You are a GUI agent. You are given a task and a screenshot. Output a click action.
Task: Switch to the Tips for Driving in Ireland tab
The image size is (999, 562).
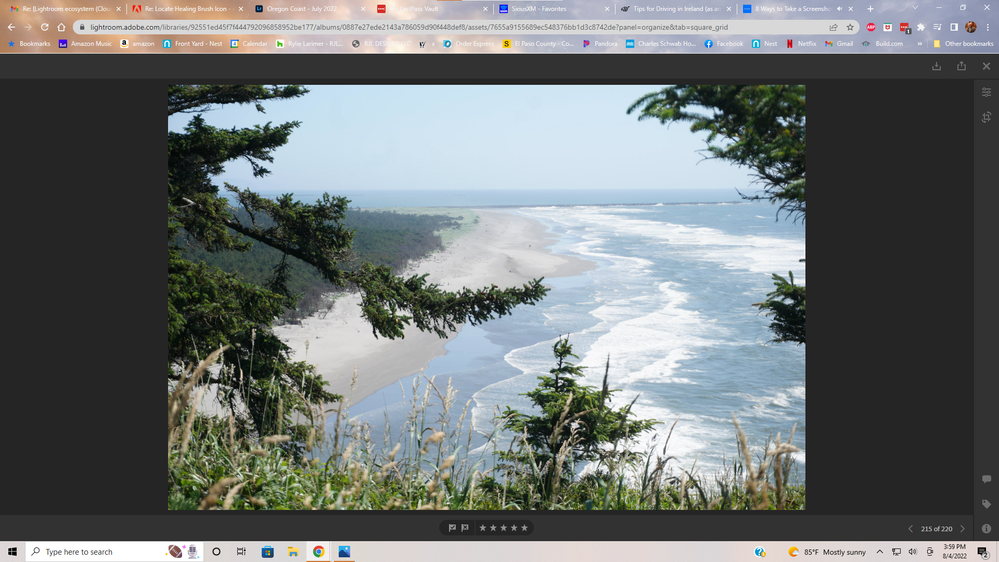click(x=675, y=9)
